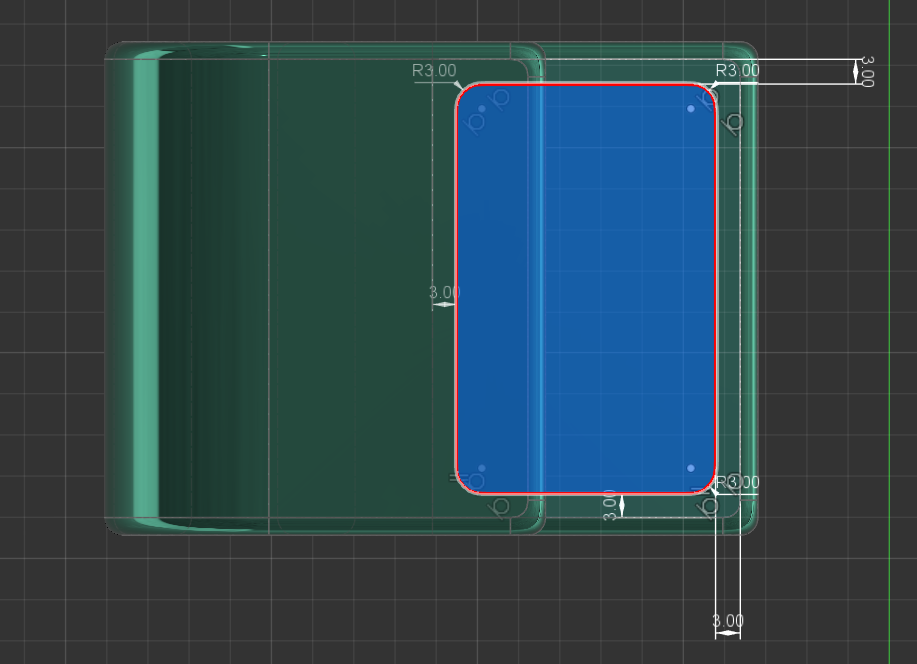The height and width of the screenshot is (664, 917).
Task: Select tangent constraint icon below bottom-right corner
Action: point(711,506)
